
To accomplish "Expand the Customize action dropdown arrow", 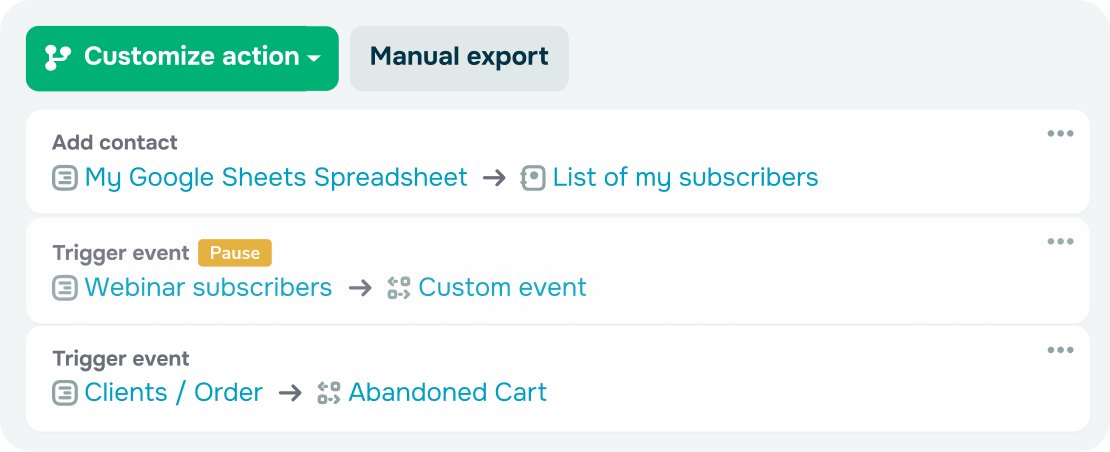I will (x=314, y=59).
